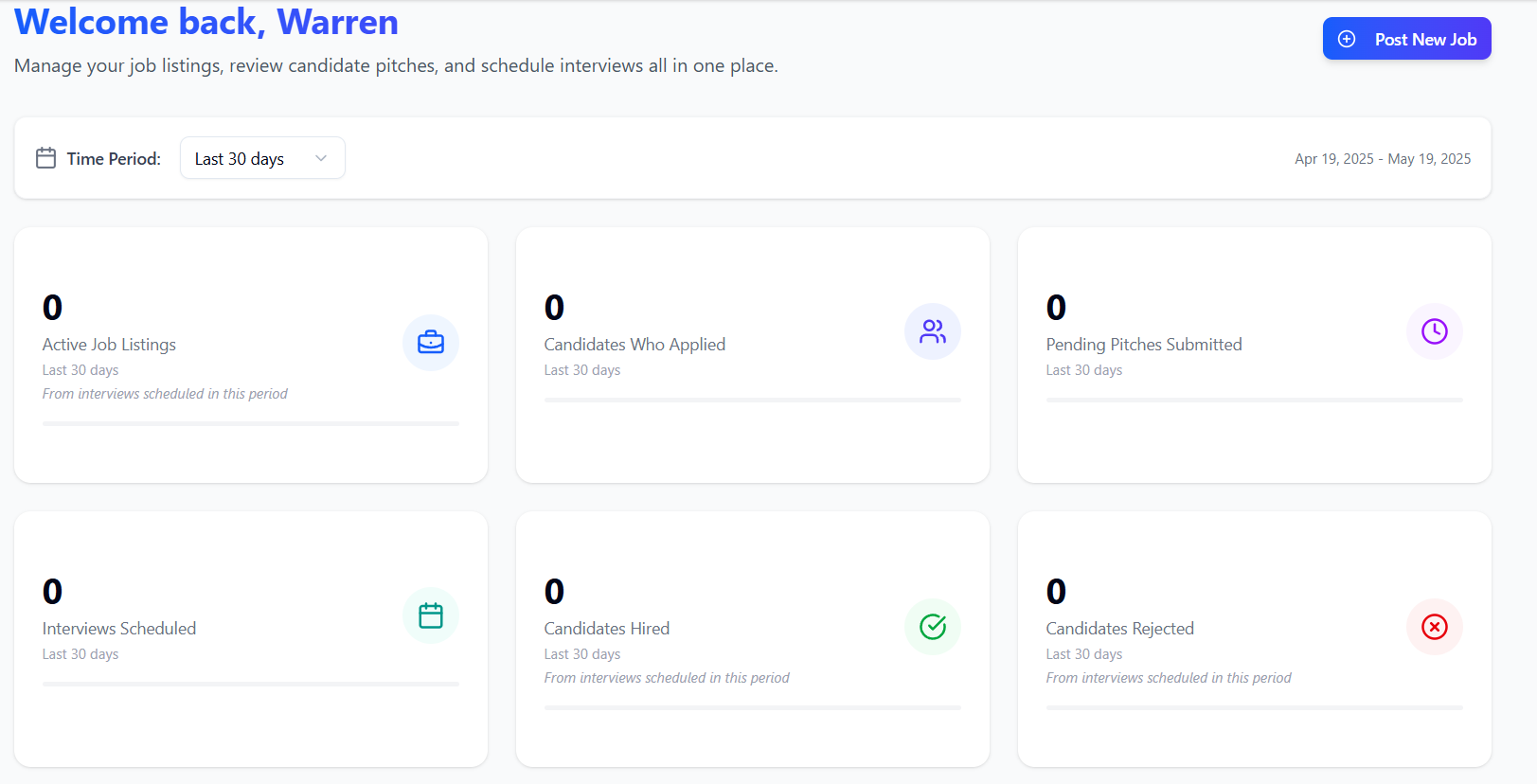Click the calendar icon on Interviews Scheduled card
The image size is (1537, 784).
click(x=431, y=615)
